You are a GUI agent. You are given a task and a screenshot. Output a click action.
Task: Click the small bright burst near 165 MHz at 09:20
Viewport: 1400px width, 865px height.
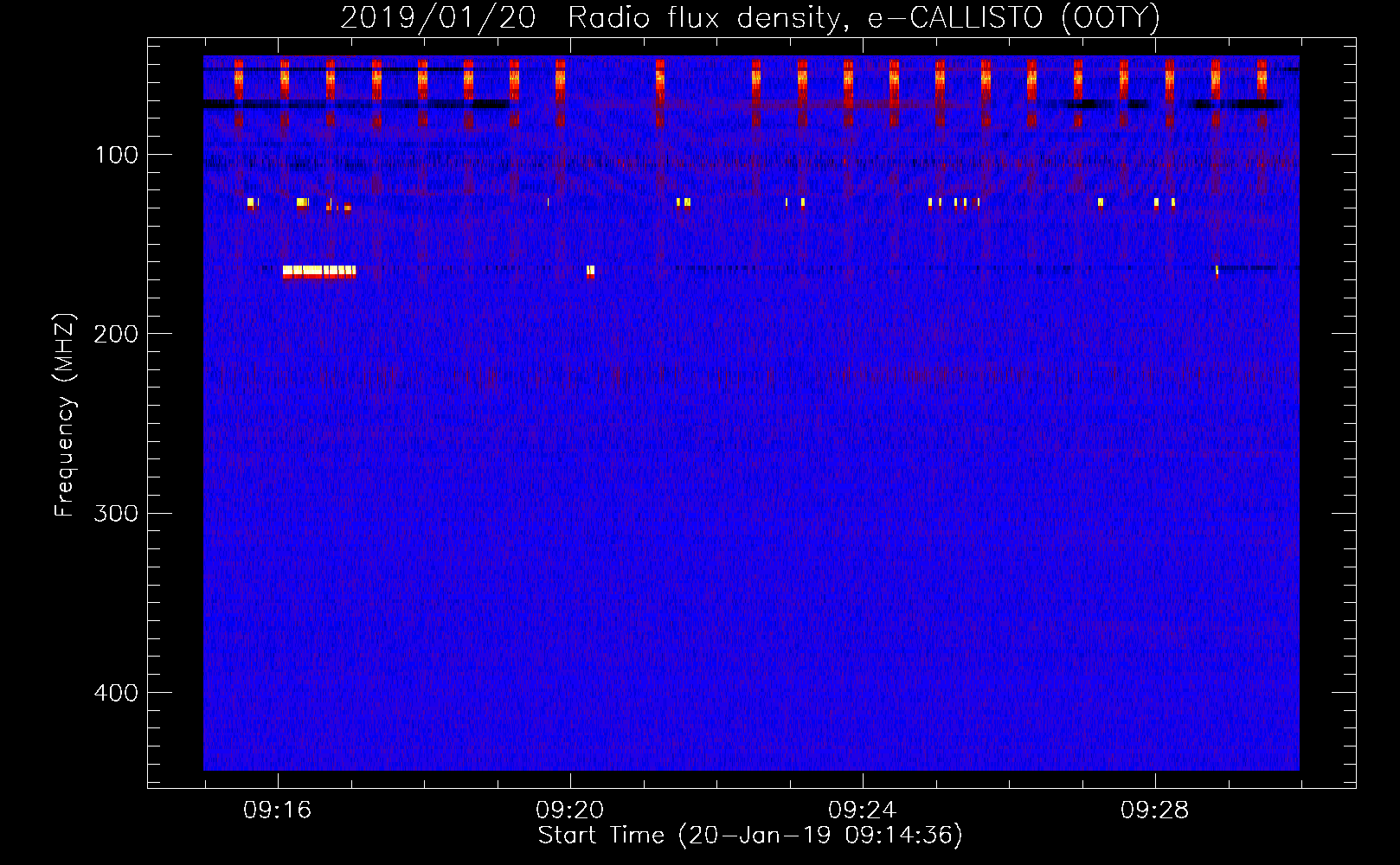tap(590, 272)
